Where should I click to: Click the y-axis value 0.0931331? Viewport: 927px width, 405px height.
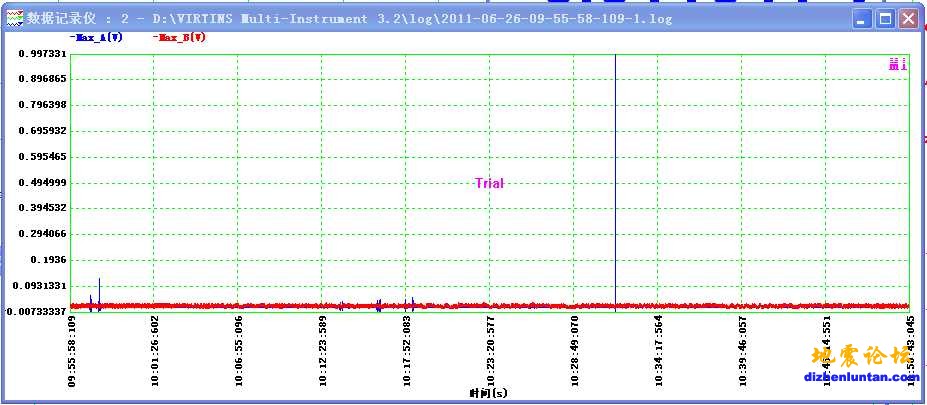point(41,286)
